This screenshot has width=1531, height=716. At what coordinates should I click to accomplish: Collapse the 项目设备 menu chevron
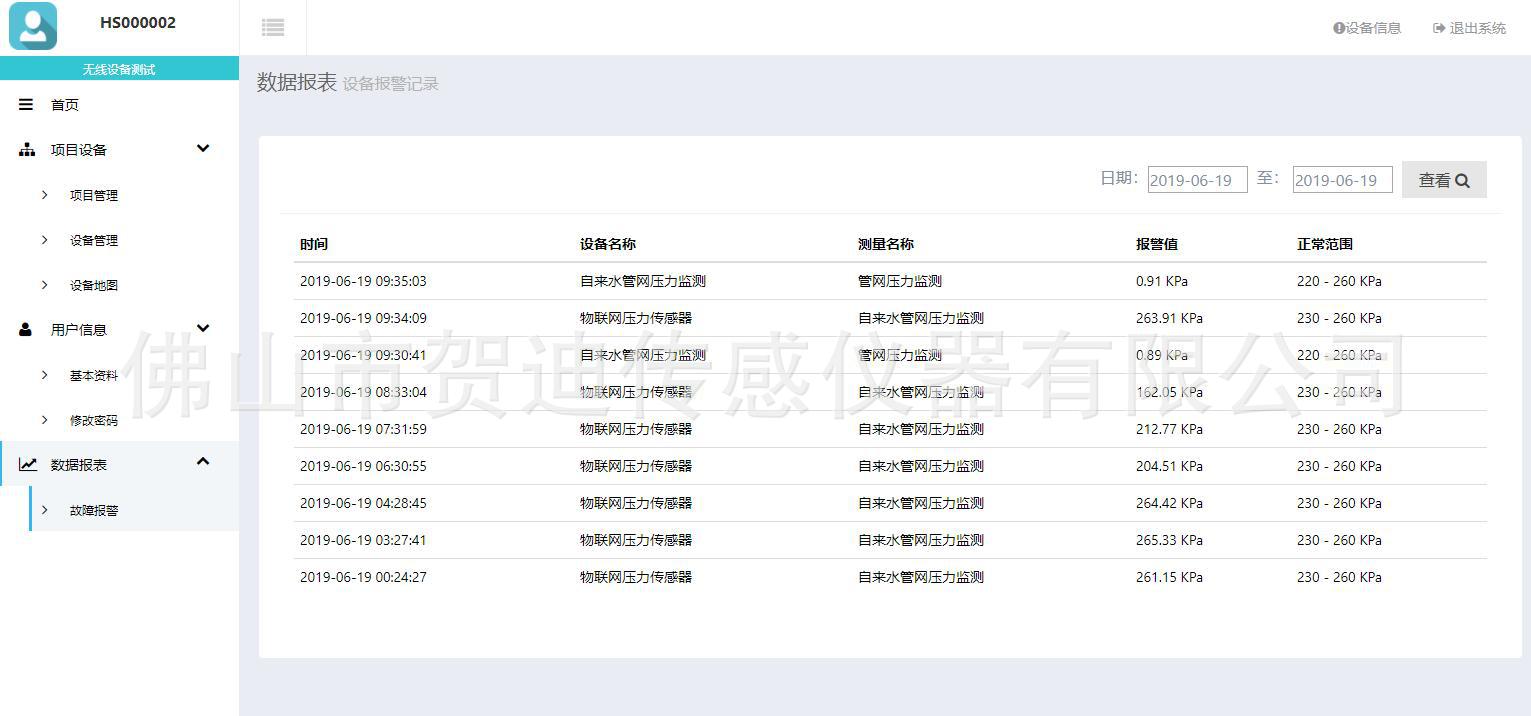[x=203, y=149]
